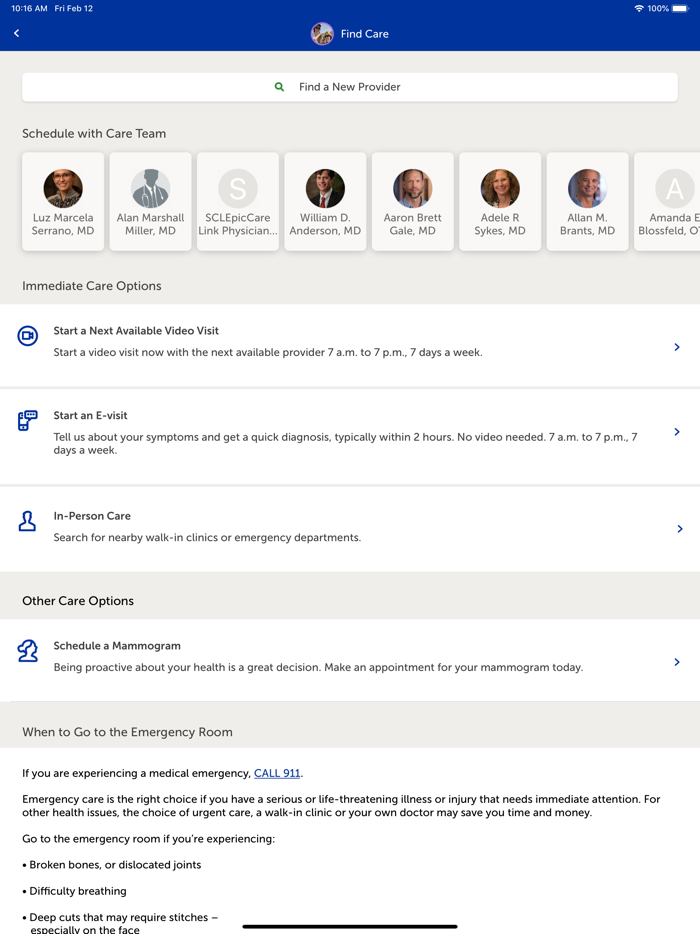Image resolution: width=700 pixels, height=934 pixels.
Task: Open the Start an E-visit chevron
Action: 677,432
